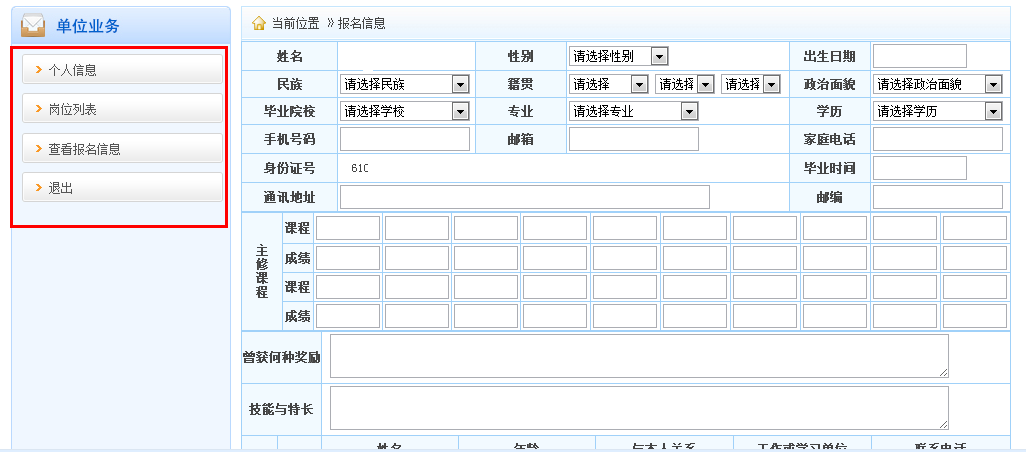Click the envelope icon next to 单位业务
This screenshot has height=452, width=1026.
(33, 25)
